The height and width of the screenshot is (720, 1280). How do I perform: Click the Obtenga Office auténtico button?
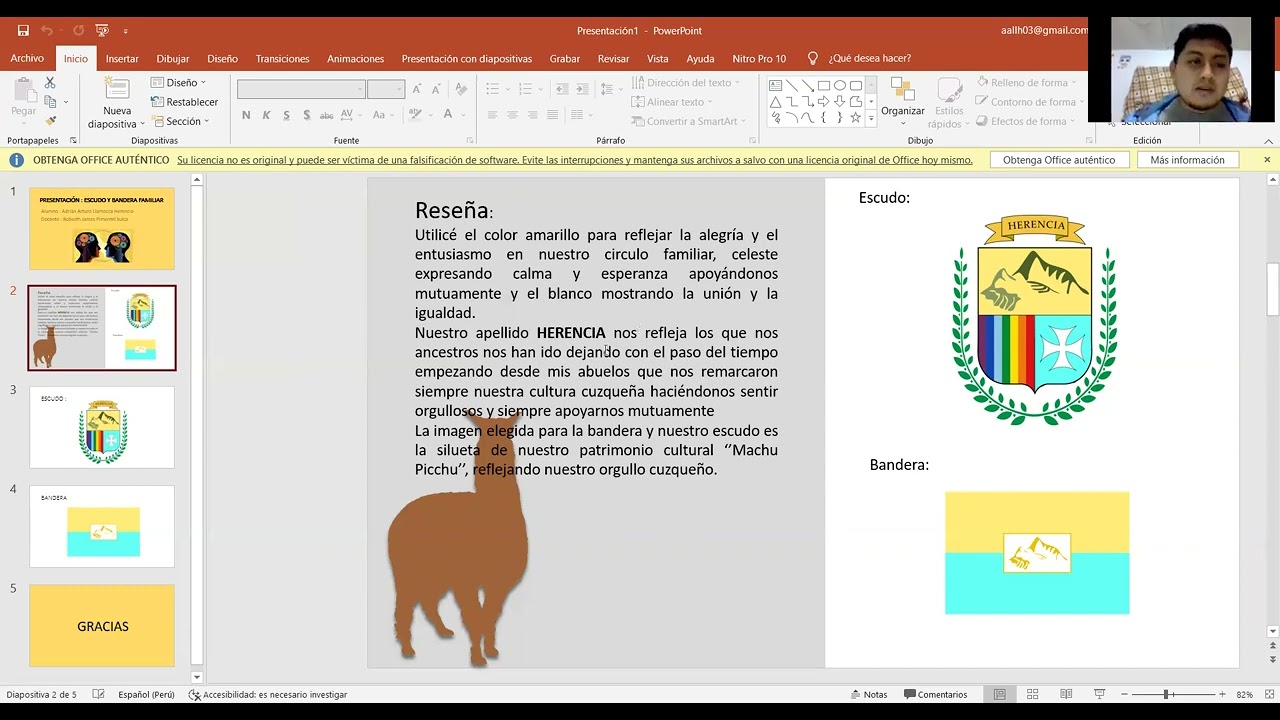point(1059,160)
